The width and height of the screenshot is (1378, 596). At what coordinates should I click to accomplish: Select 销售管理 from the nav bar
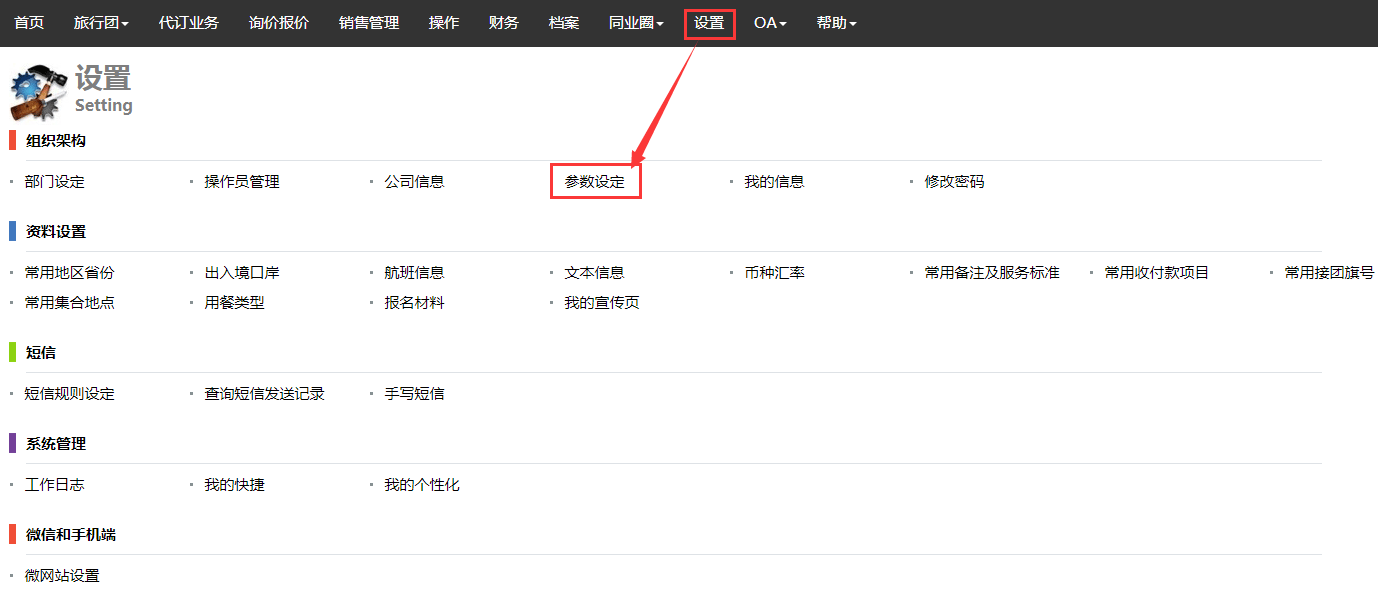pos(369,22)
